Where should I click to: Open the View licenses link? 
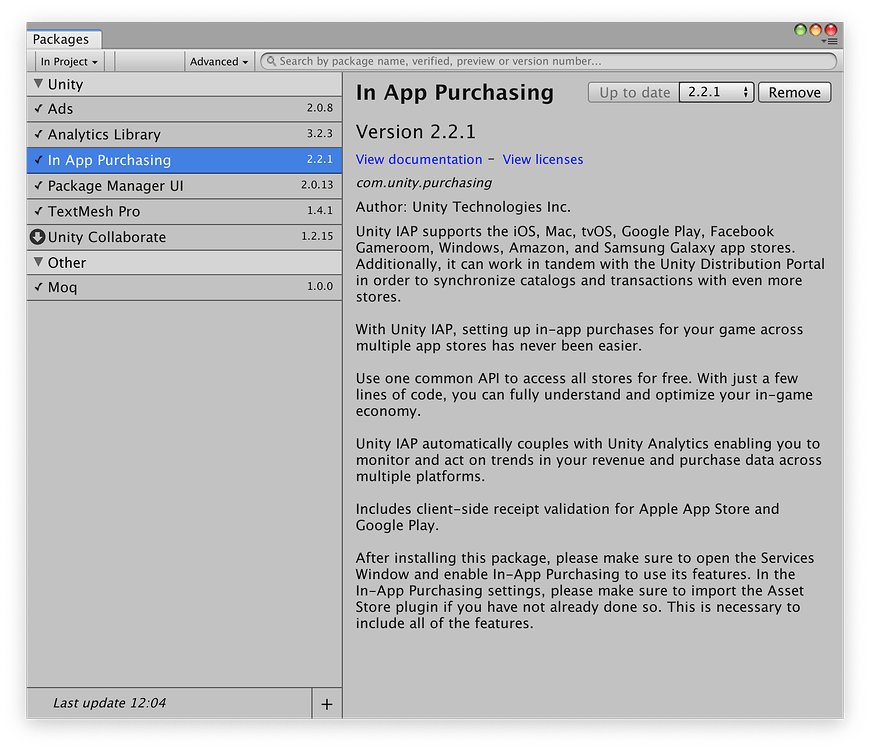click(x=543, y=159)
